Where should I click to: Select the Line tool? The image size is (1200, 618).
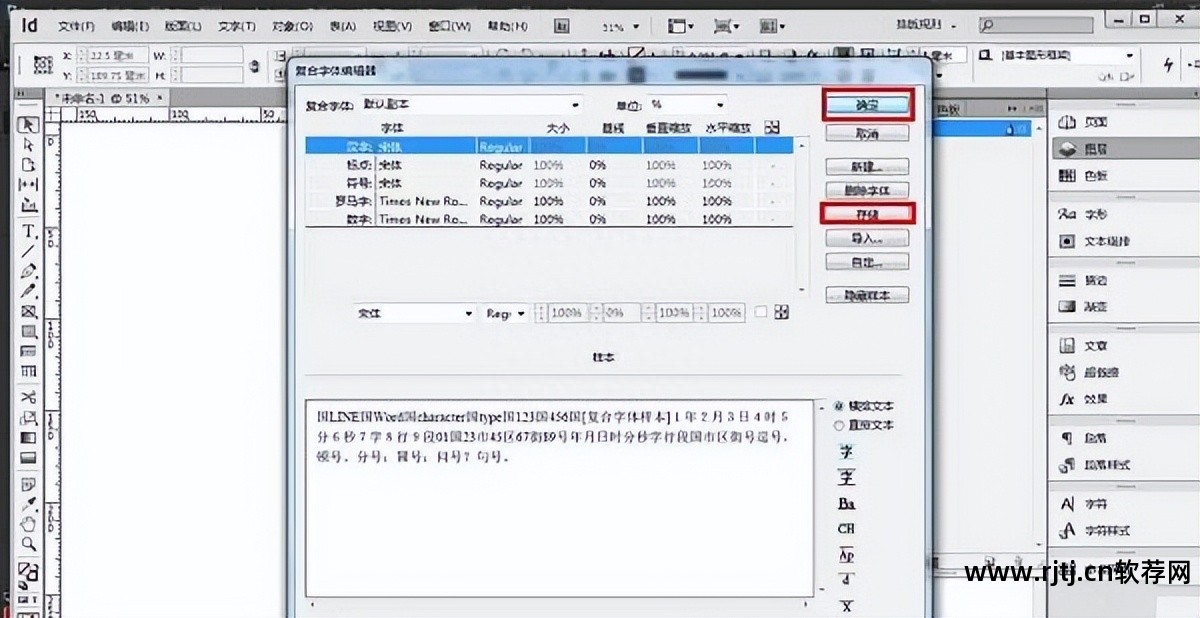pos(29,250)
